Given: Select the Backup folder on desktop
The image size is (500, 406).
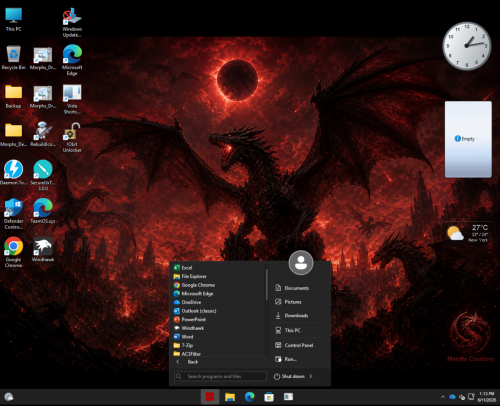Looking at the screenshot, I should (x=13, y=96).
